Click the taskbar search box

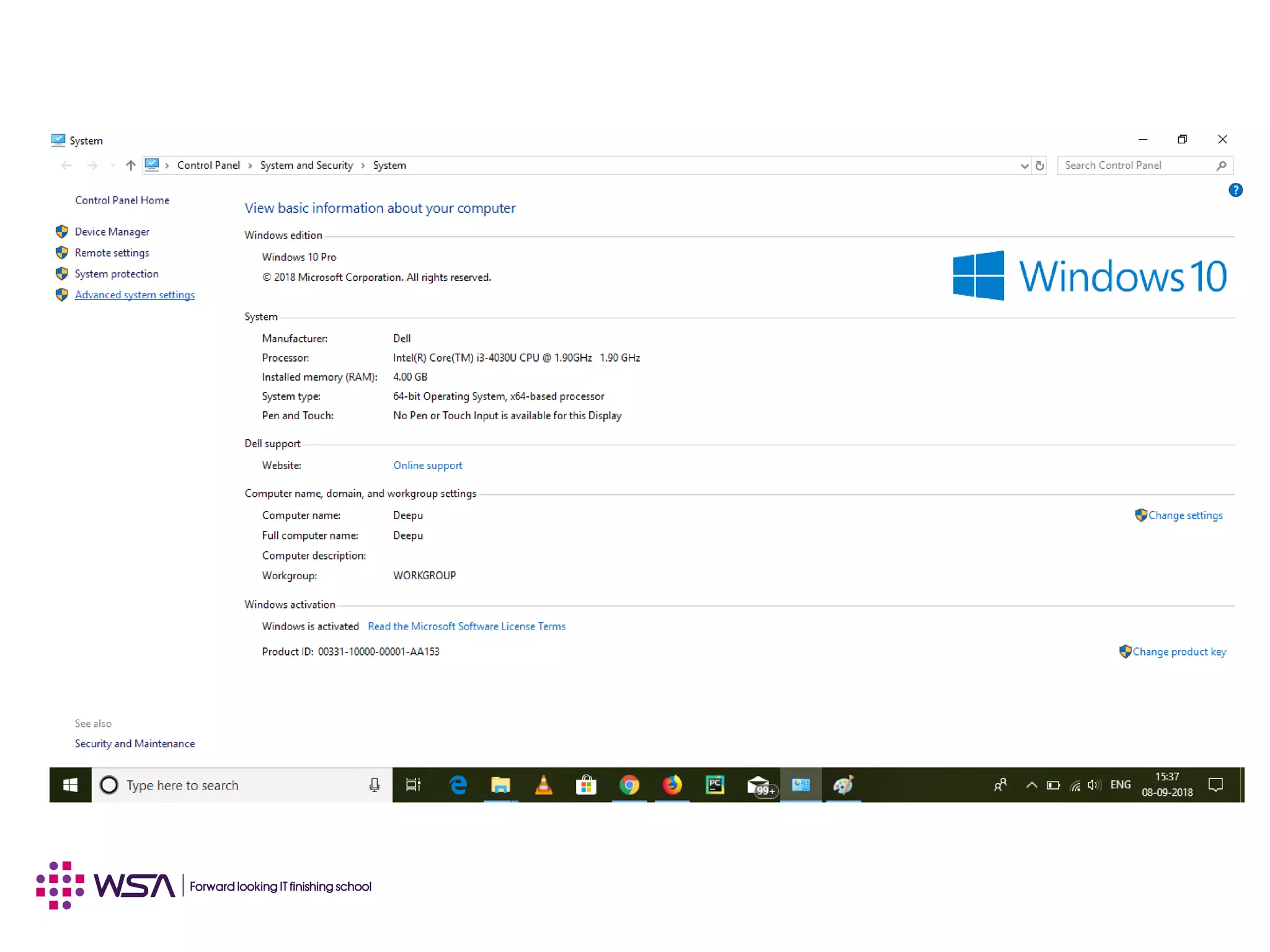click(x=242, y=785)
